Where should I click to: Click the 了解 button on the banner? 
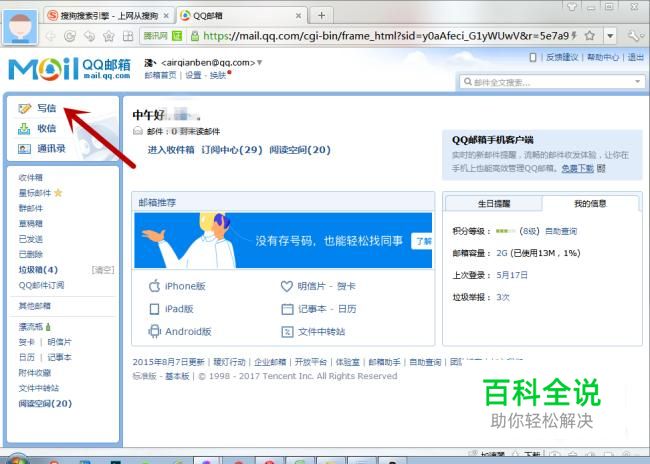click(x=422, y=241)
